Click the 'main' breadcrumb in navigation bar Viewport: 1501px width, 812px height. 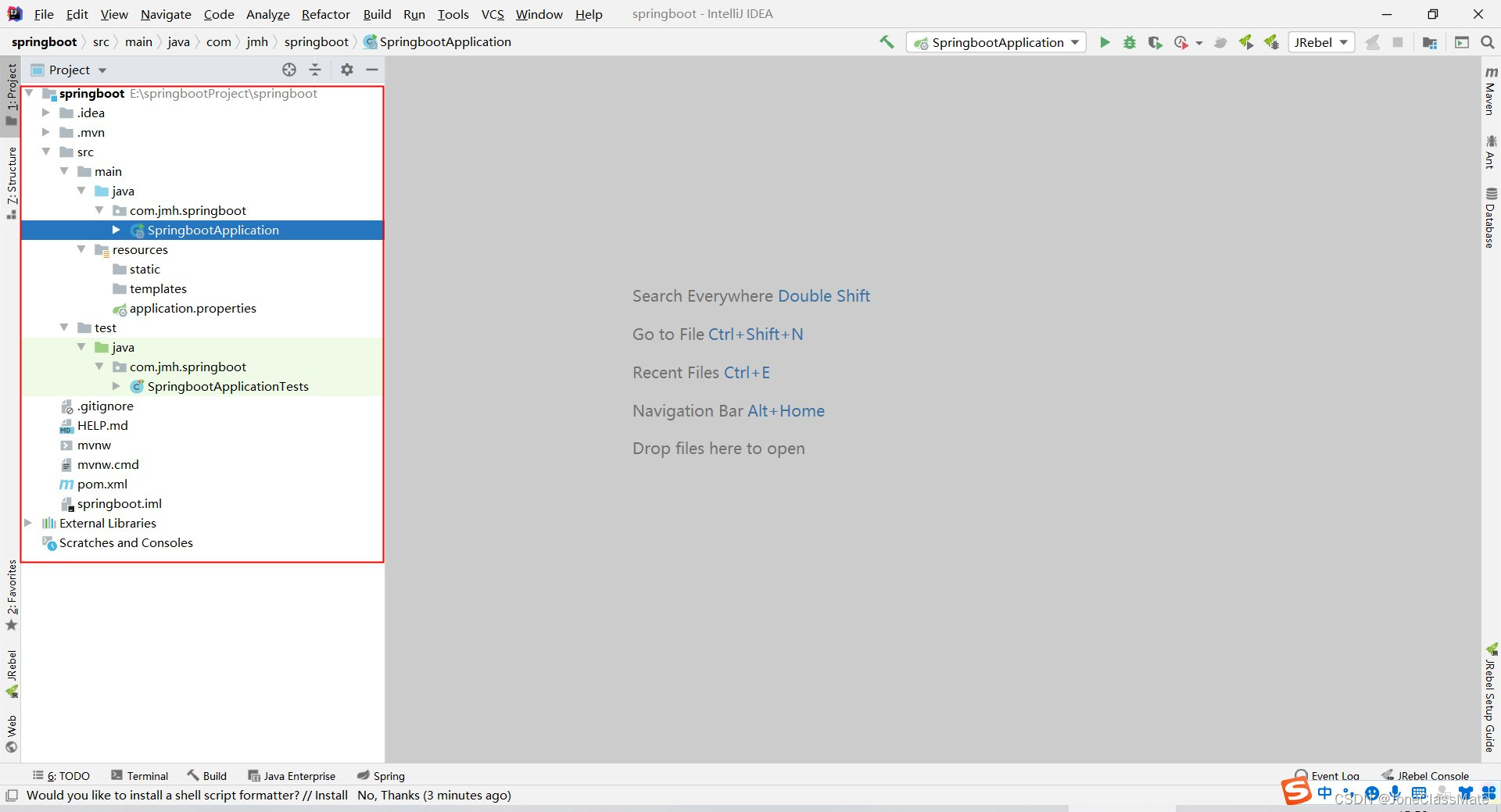138,42
